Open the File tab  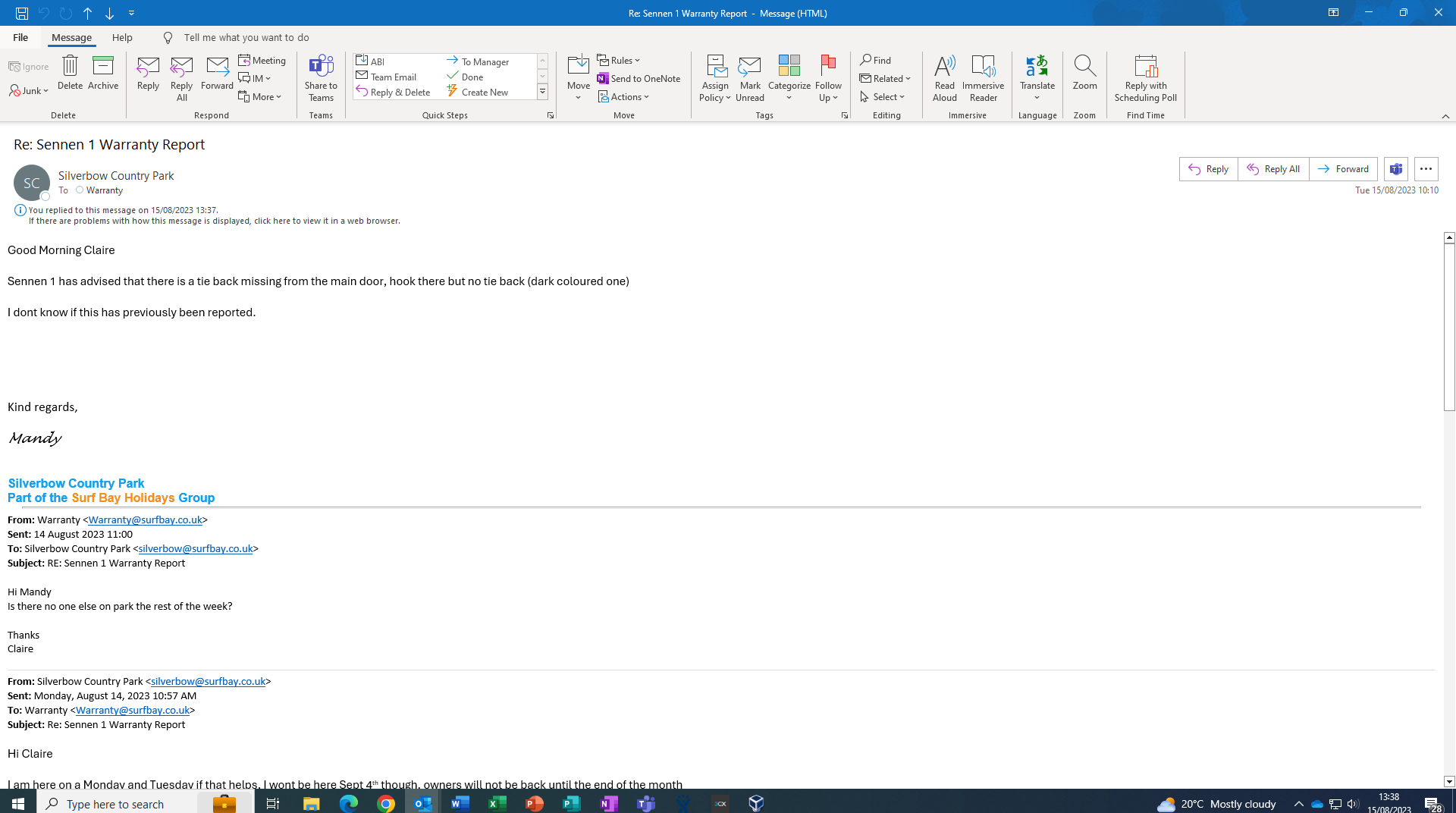tap(20, 37)
